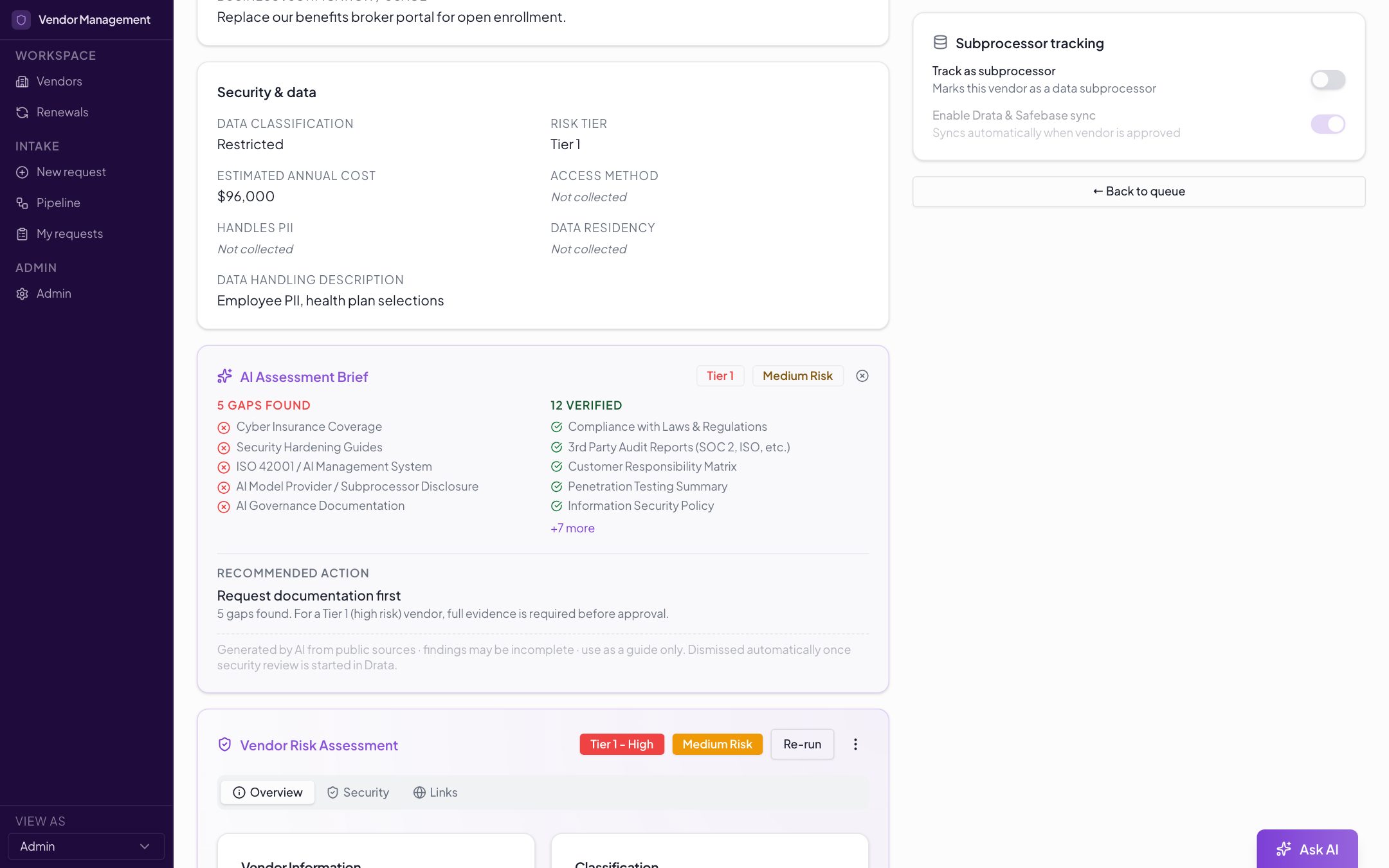Click the Cyber Insurance Coverage gap icon

coord(224,428)
